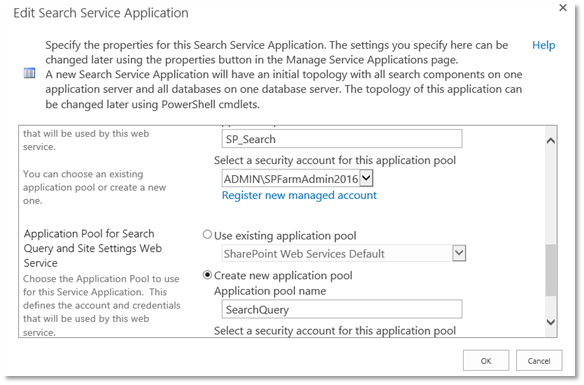
Task: Click 'Select a security account' label above ADMIN dropdown
Action: (x=335, y=160)
